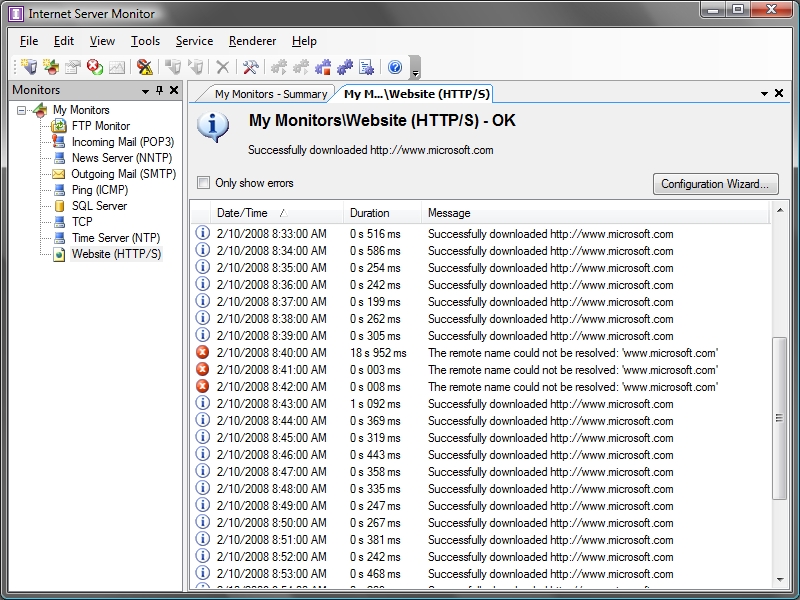Click the blue Help question mark icon
800x600 pixels.
[x=395, y=67]
